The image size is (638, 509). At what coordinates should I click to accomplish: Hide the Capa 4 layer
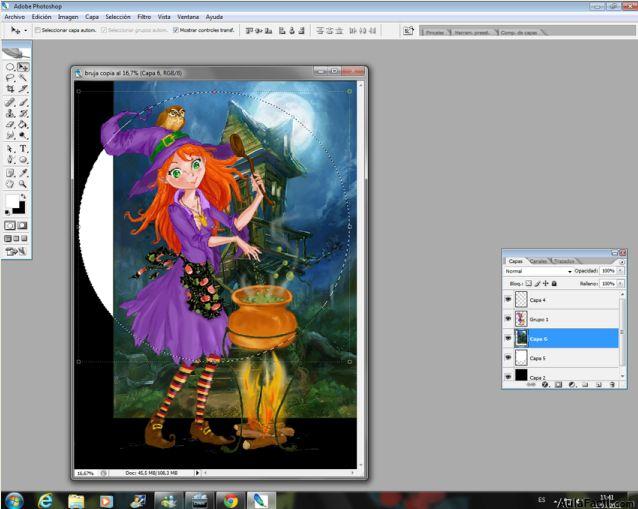click(508, 299)
